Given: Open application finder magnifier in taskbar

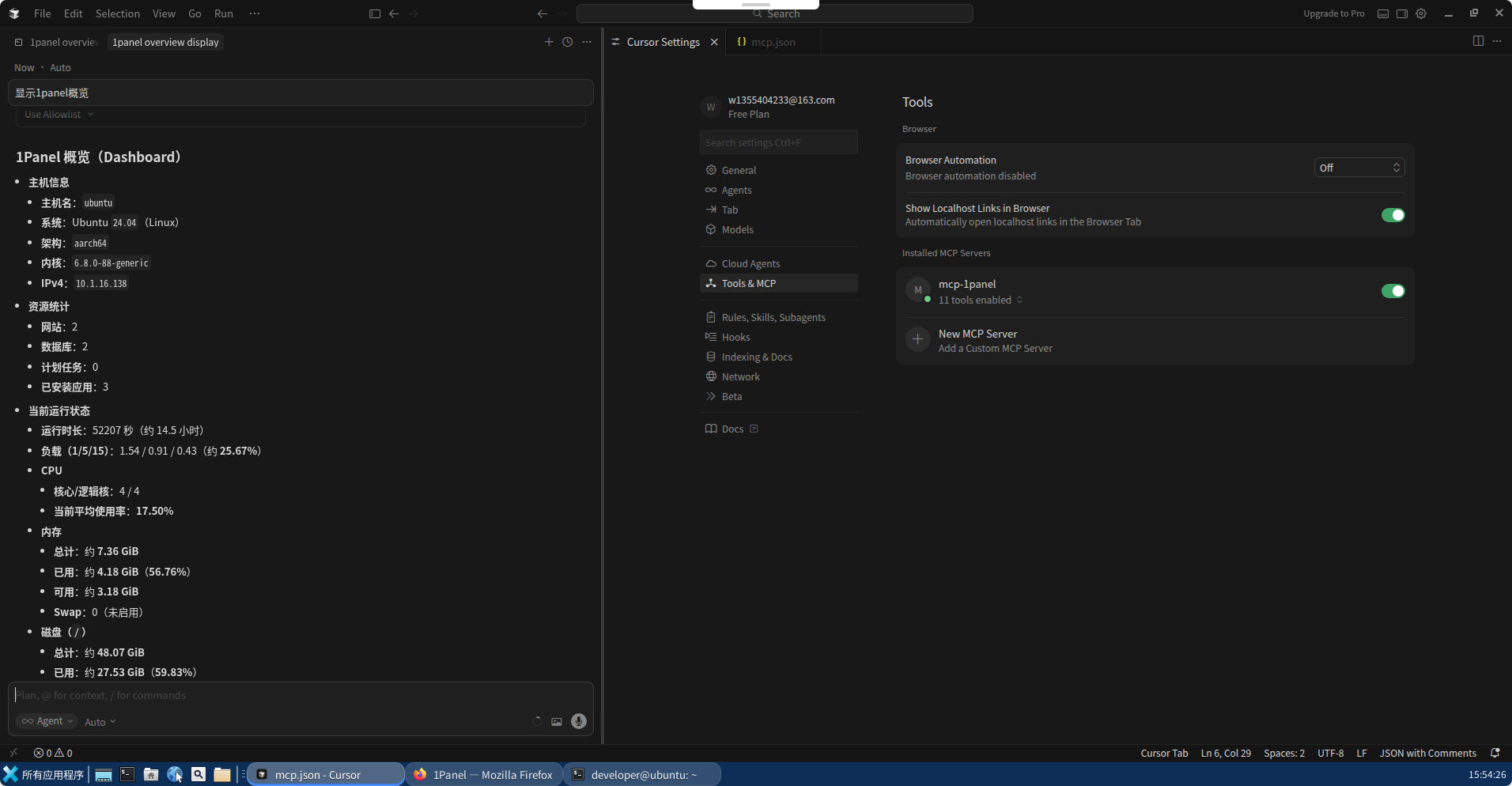Looking at the screenshot, I should (x=198, y=774).
